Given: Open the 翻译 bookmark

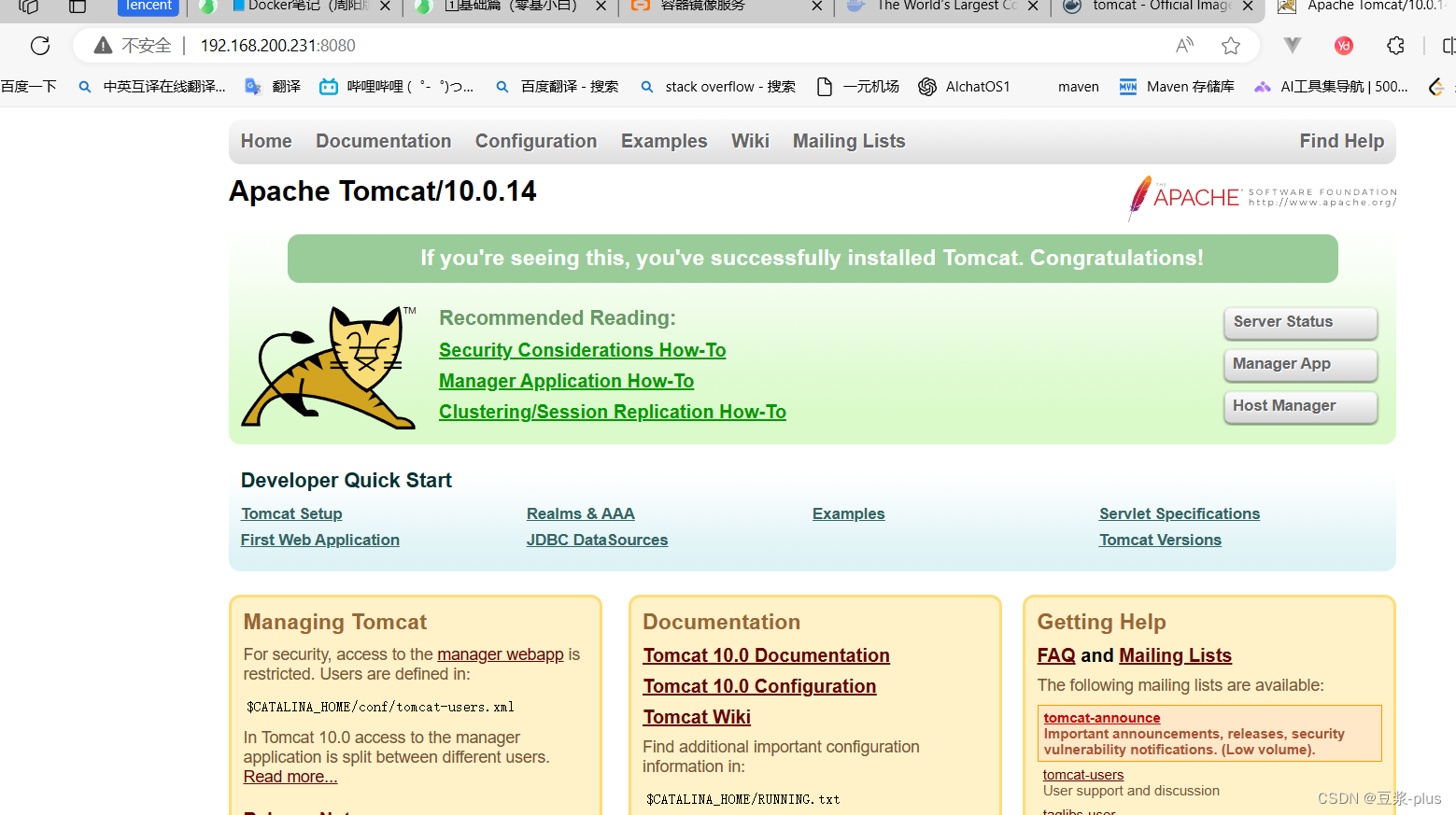Looking at the screenshot, I should (x=273, y=87).
